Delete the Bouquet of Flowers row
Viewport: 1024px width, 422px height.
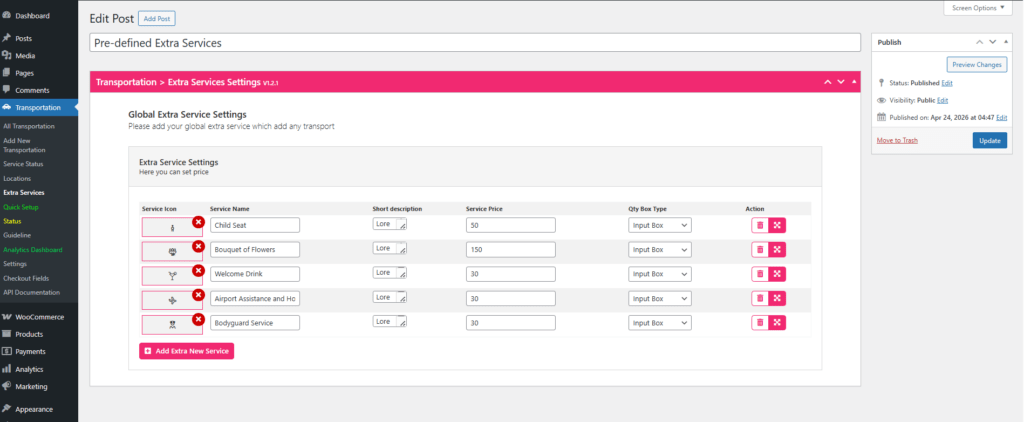point(760,250)
